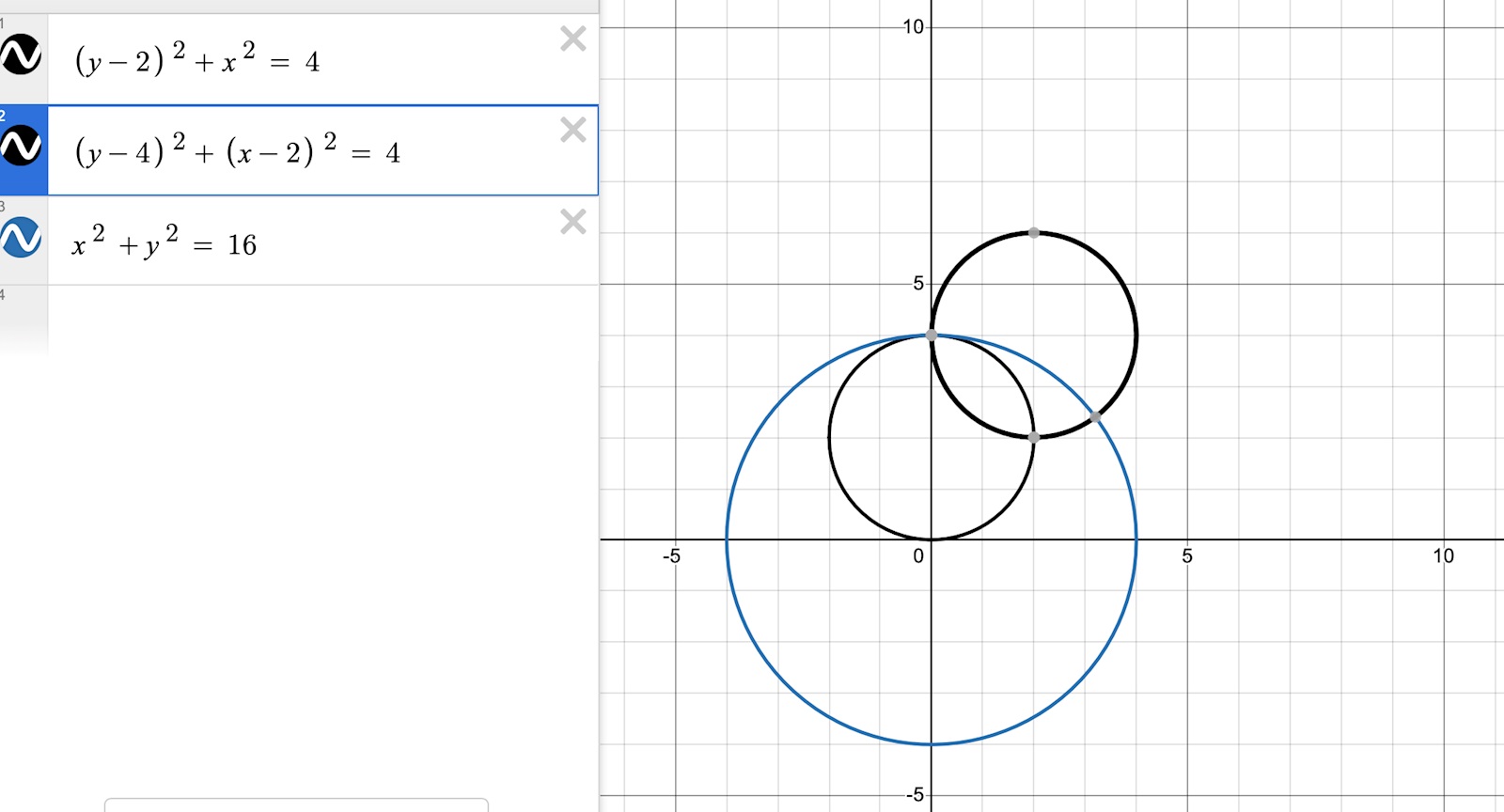This screenshot has width=1504, height=812.
Task: Click gray intersection point on blue circle
Action: coord(1095,416)
